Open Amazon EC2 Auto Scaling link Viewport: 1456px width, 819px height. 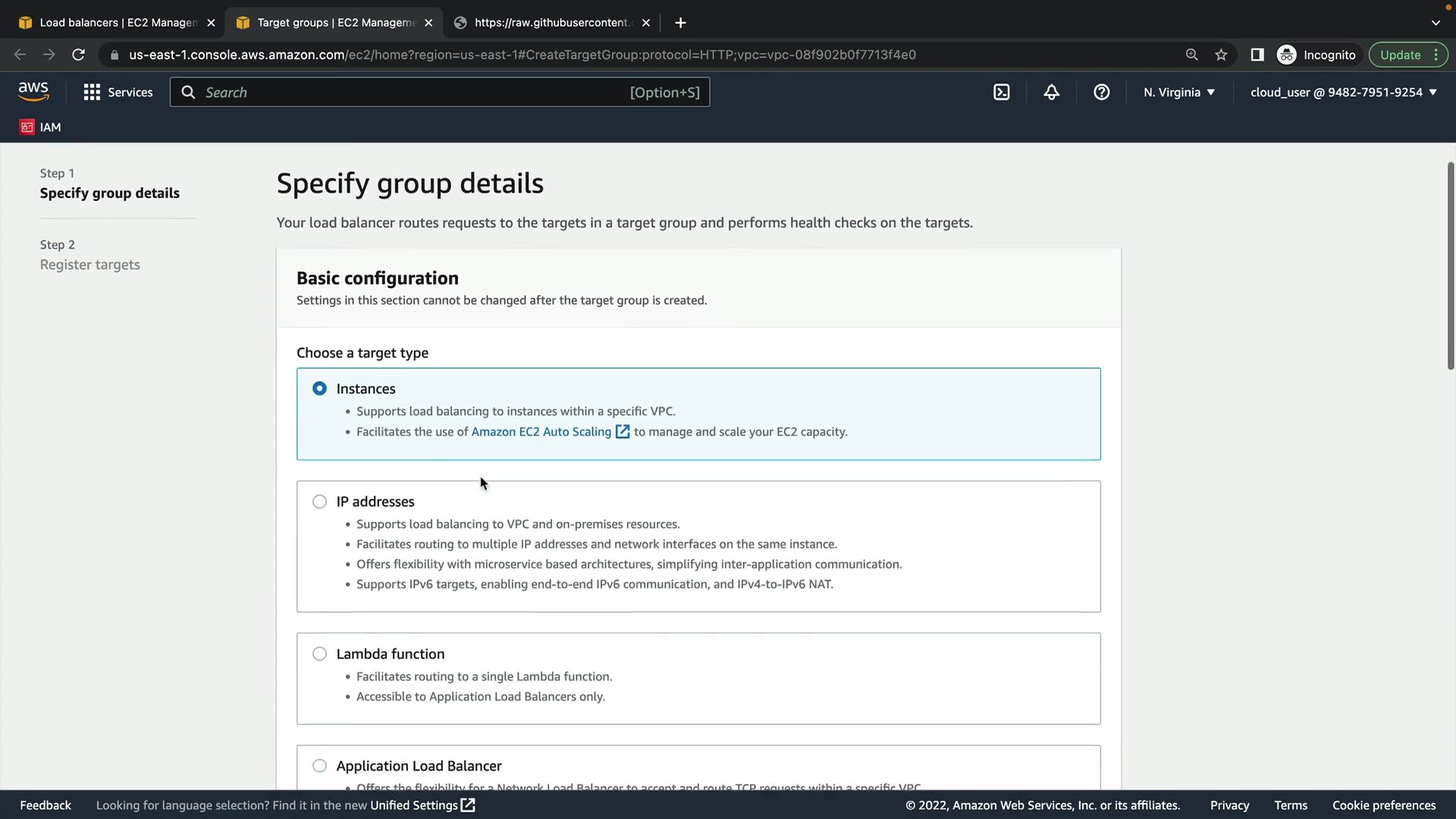(x=541, y=431)
